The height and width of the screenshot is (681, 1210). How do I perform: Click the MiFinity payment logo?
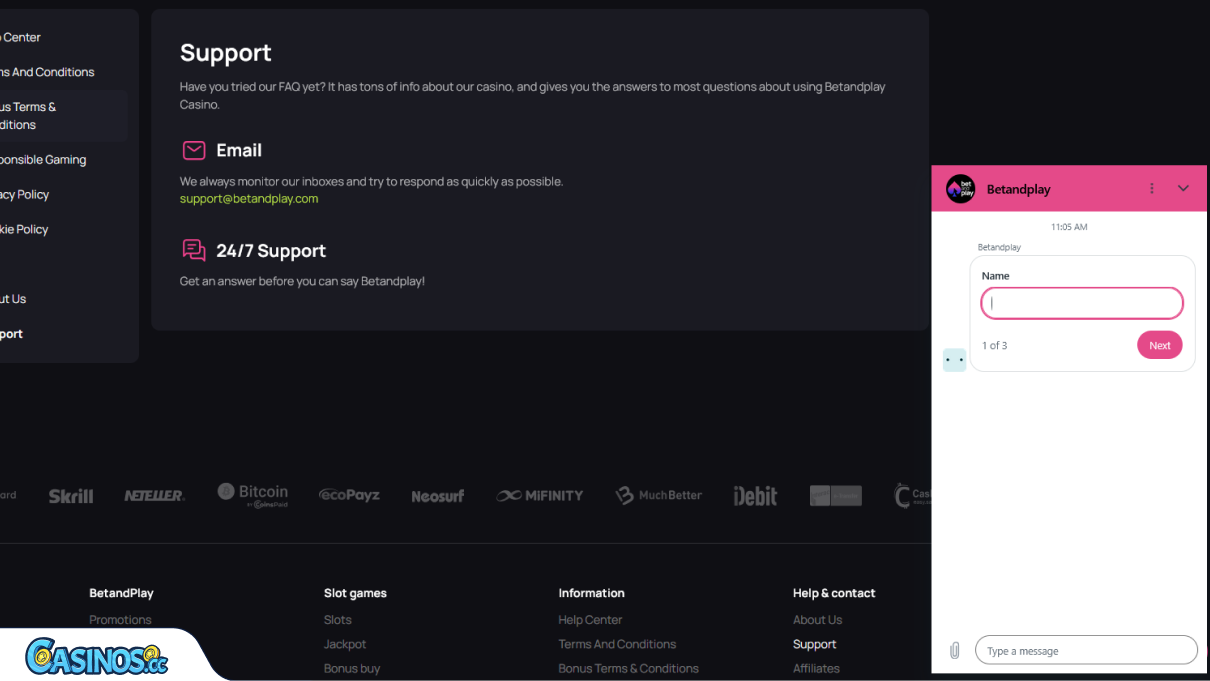(540, 495)
